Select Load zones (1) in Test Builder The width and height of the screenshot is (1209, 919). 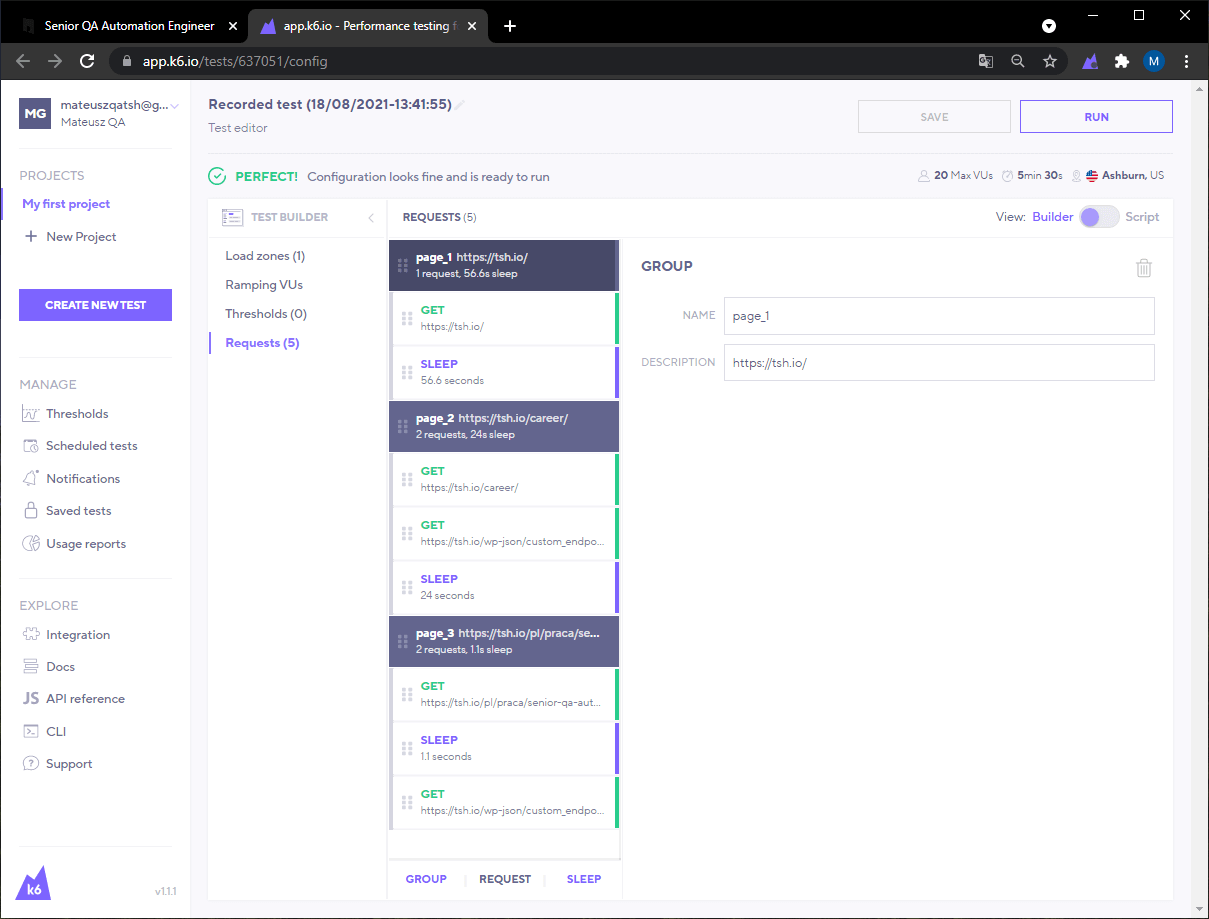pyautogui.click(x=265, y=256)
